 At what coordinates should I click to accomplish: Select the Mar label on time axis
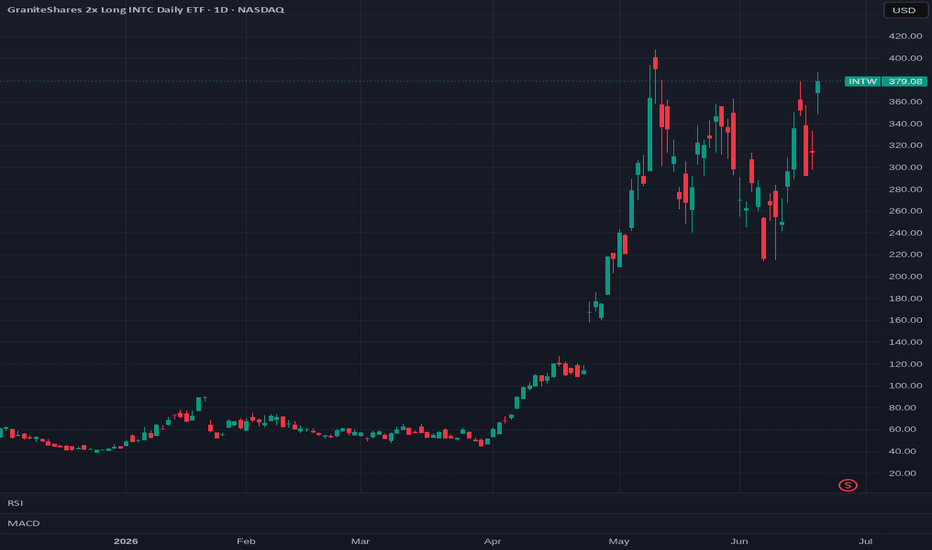tap(360, 541)
